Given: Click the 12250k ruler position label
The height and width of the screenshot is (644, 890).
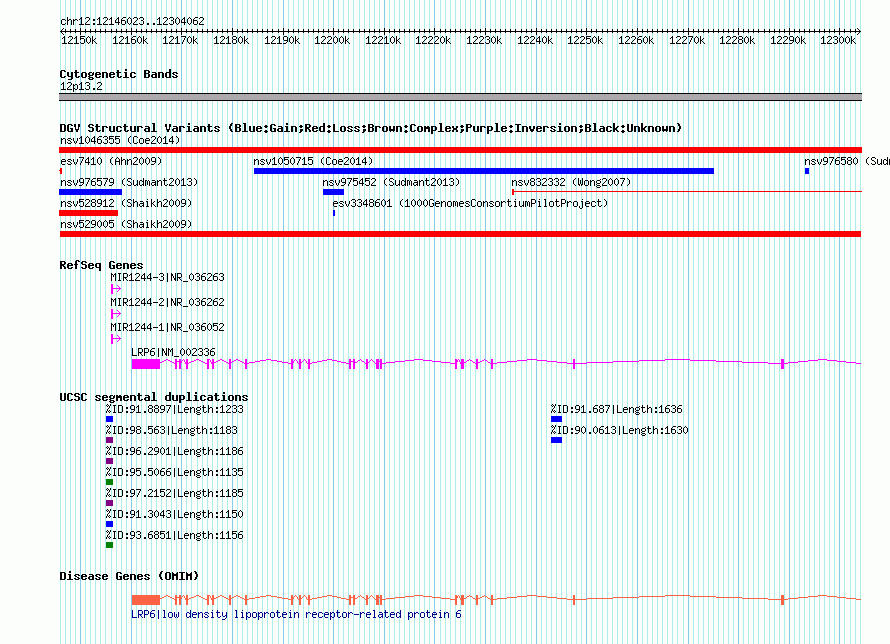Looking at the screenshot, I should click(585, 40).
